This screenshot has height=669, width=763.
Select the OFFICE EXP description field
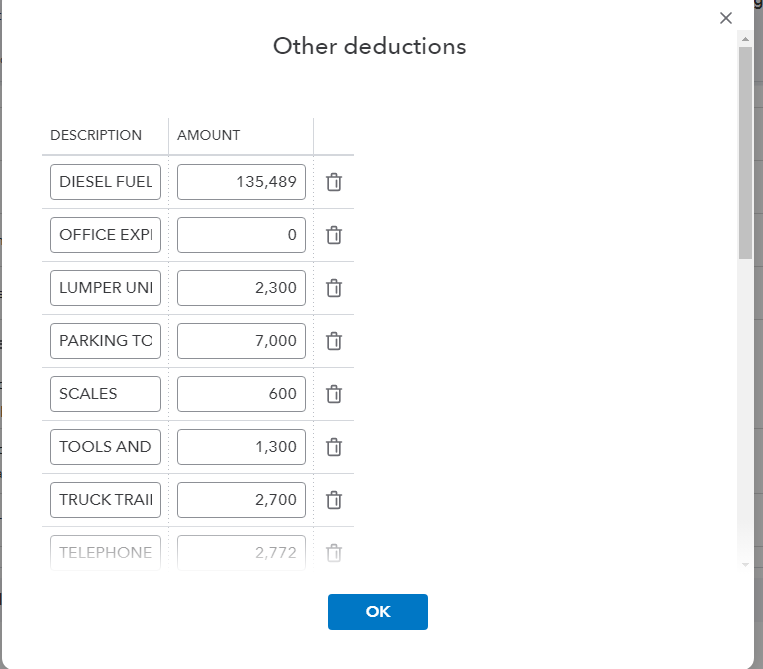pyautogui.click(x=105, y=235)
